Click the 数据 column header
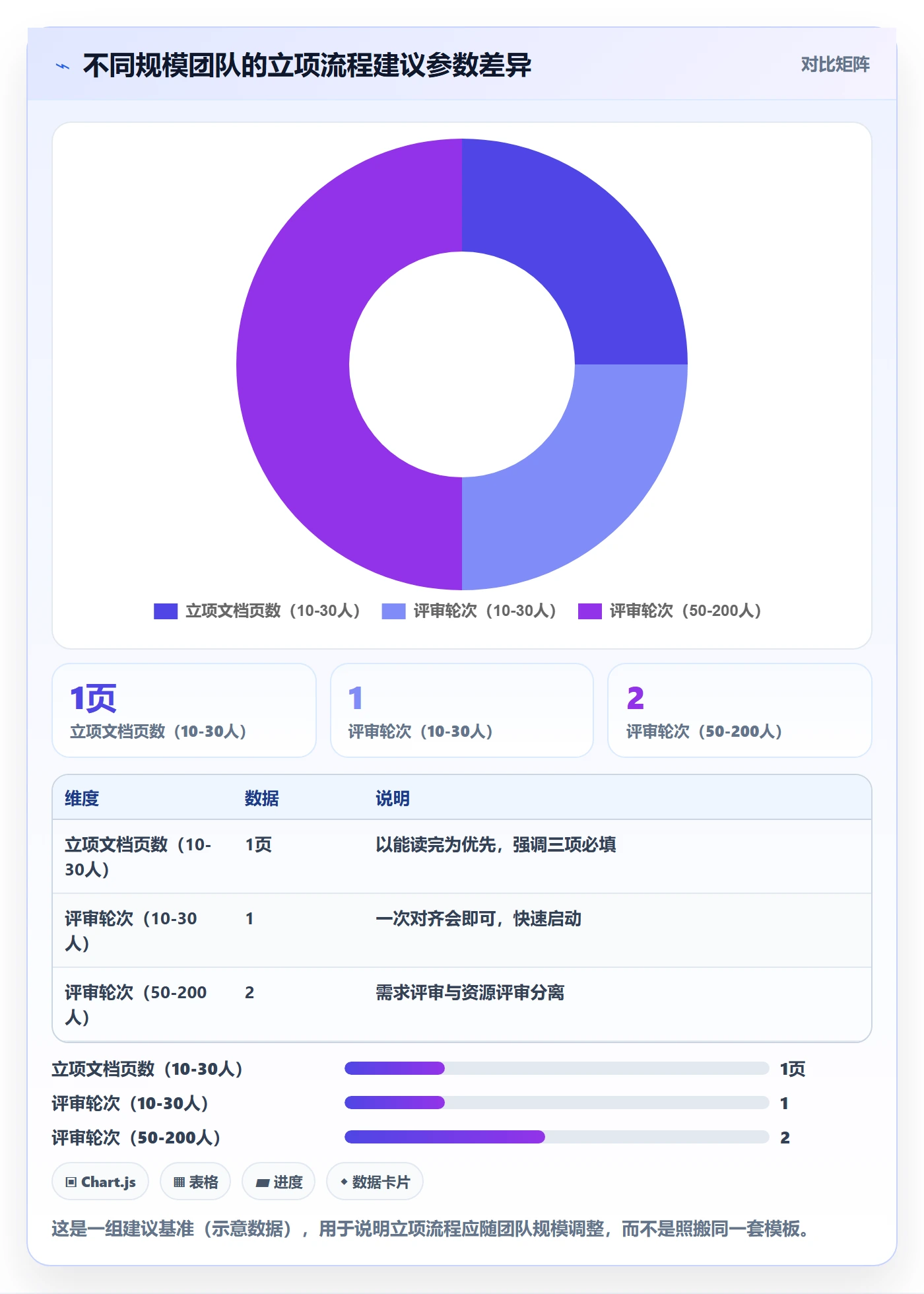This screenshot has height=1294, width=924. (262, 798)
